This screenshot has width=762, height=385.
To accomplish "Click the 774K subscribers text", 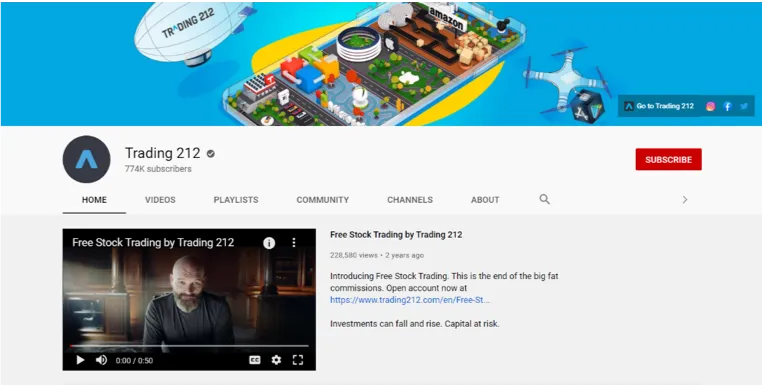I will click(158, 169).
